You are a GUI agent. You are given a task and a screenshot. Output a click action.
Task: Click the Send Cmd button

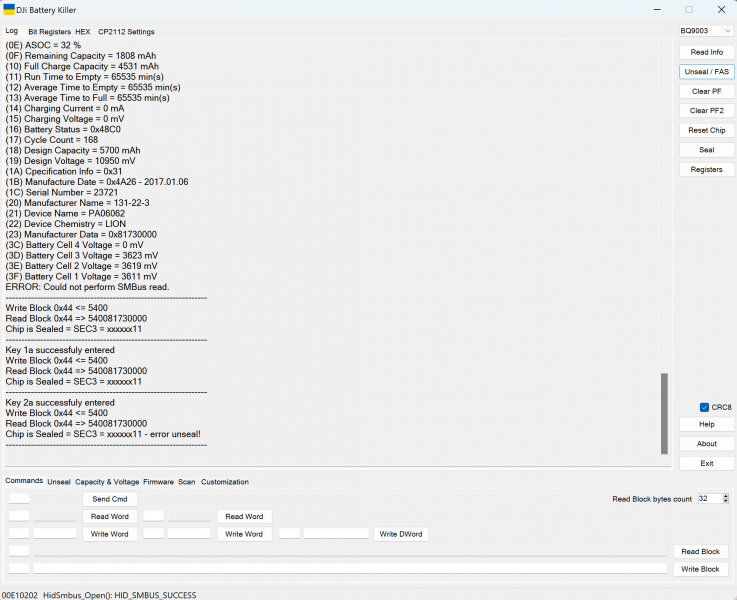(110, 499)
